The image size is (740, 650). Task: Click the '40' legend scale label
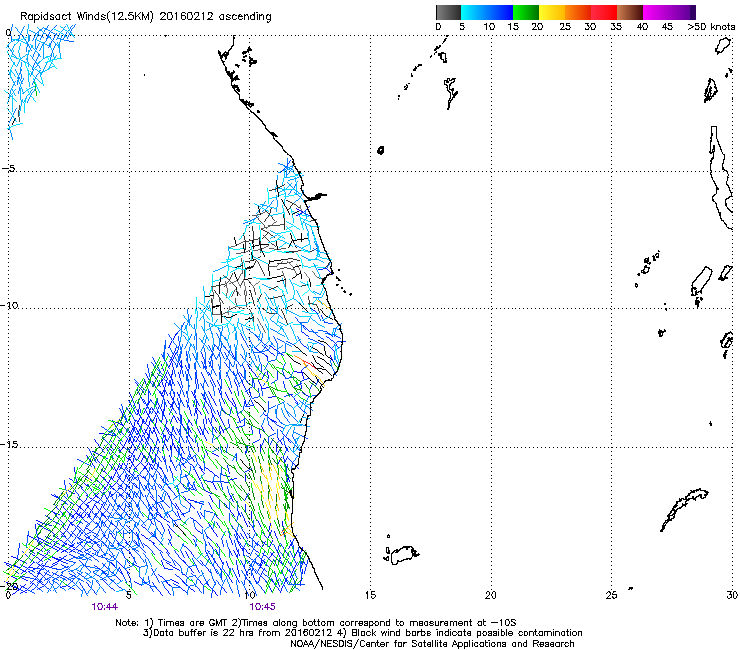click(x=642, y=27)
